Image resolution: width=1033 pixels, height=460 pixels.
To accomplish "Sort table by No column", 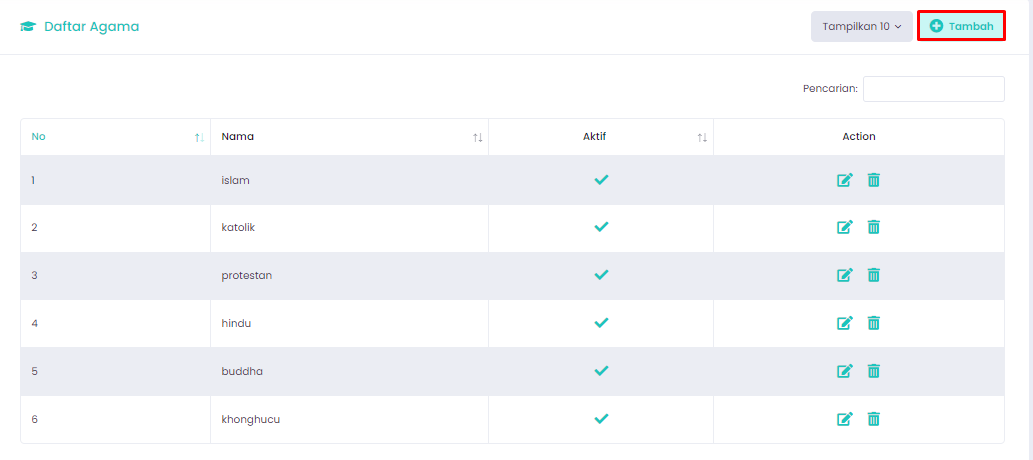I will tap(116, 137).
